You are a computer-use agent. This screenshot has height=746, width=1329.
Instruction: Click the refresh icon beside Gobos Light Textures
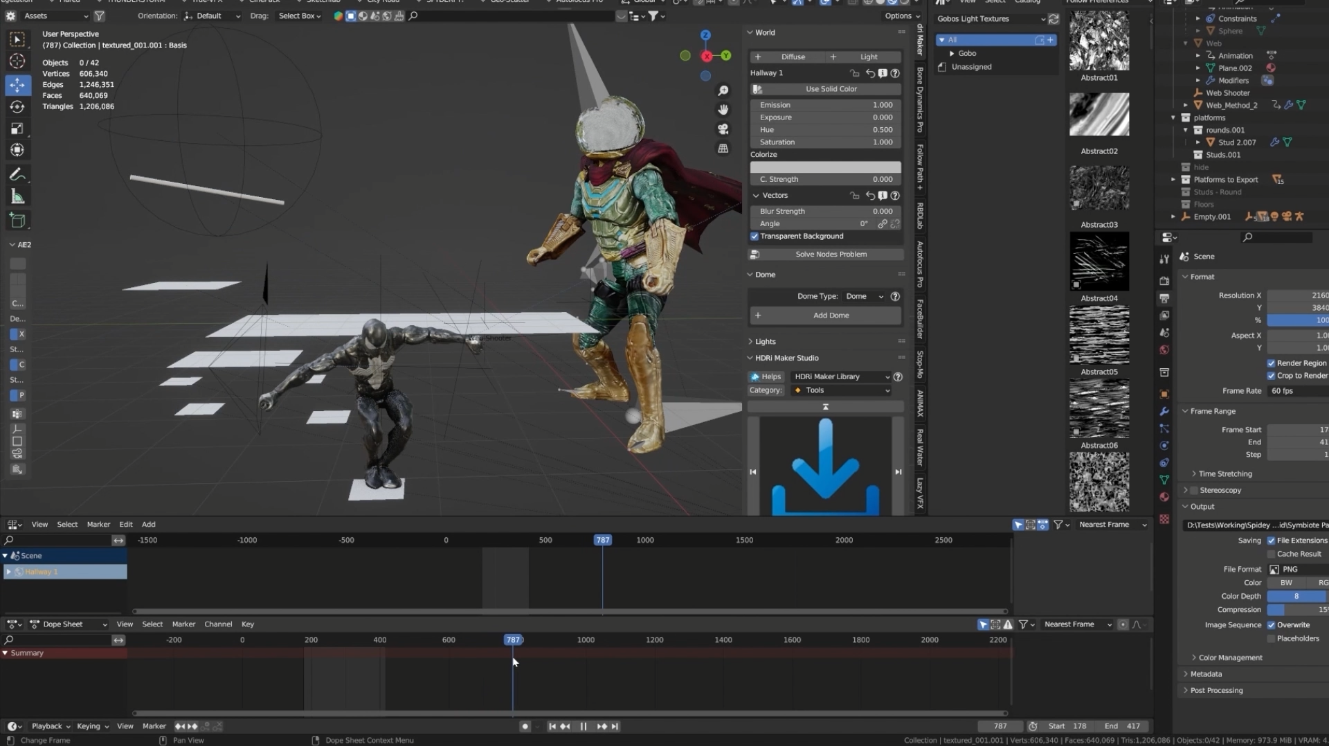[1053, 19]
